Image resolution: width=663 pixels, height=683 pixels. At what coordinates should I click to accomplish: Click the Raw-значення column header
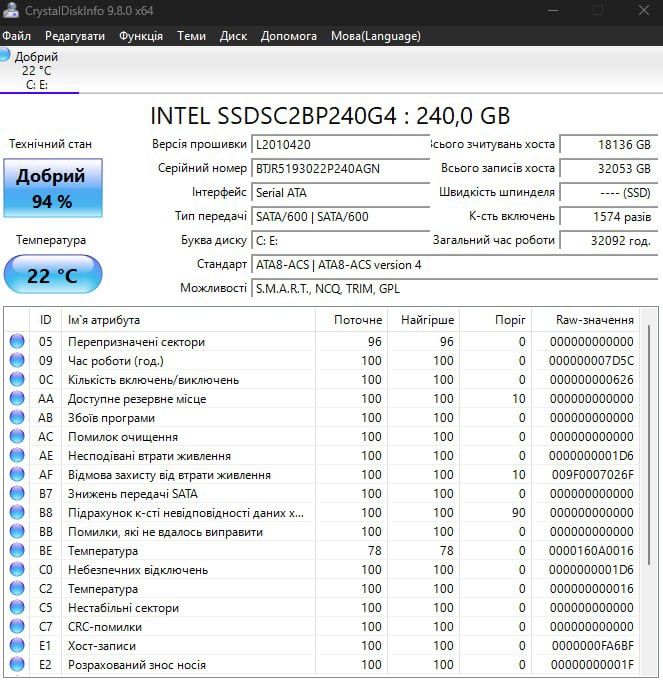click(585, 320)
